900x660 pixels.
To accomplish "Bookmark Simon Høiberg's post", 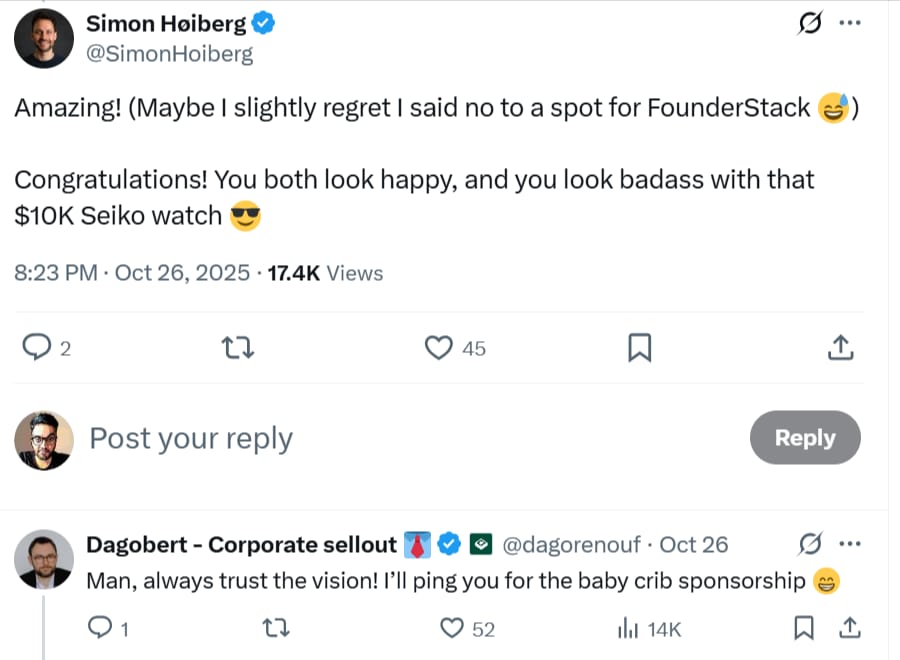I will [x=639, y=347].
